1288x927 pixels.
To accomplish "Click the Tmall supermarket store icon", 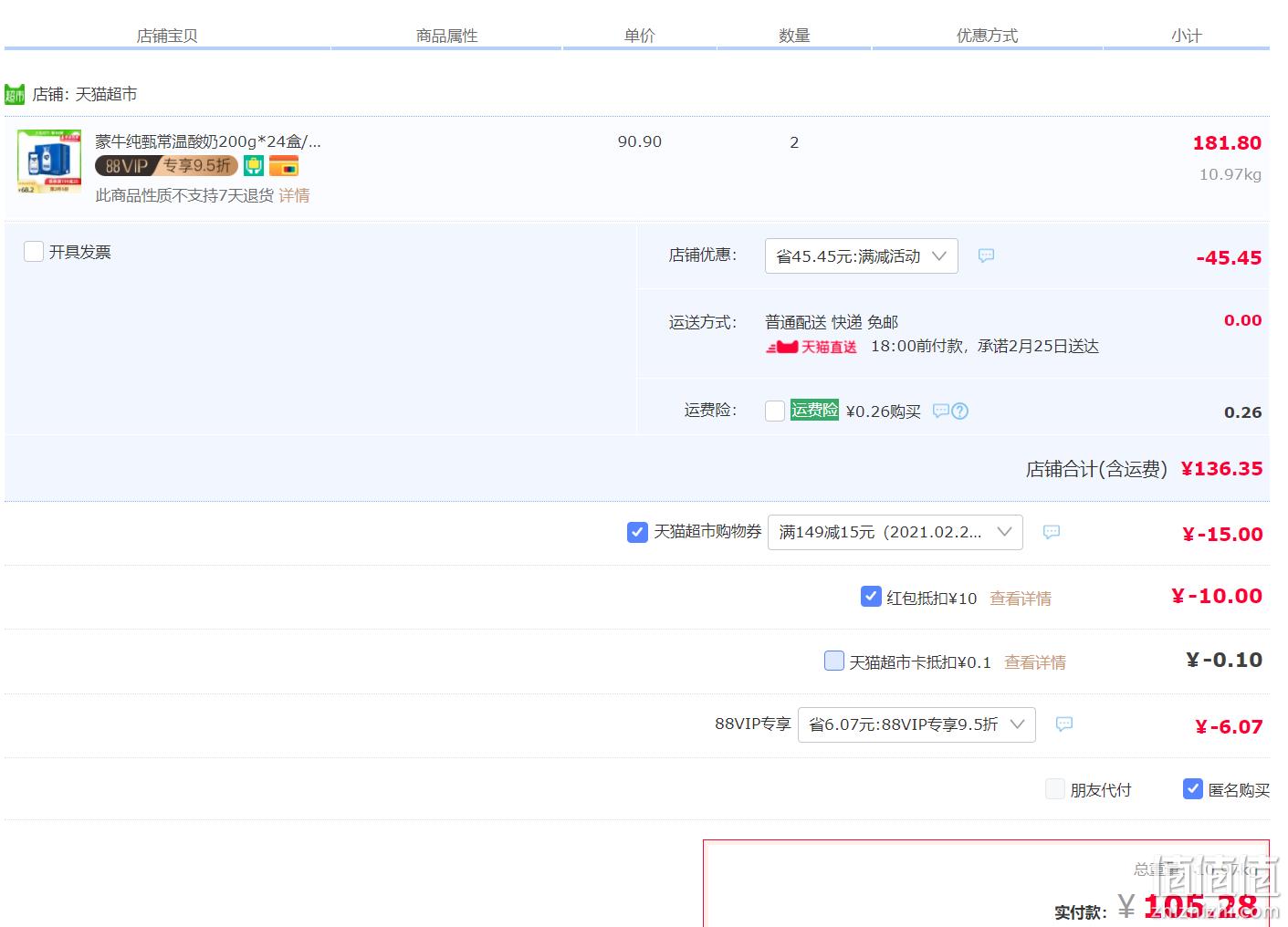I will tap(15, 94).
